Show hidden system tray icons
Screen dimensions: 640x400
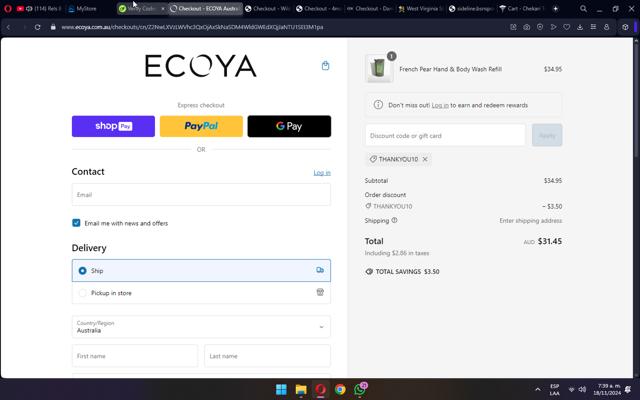[538, 389]
